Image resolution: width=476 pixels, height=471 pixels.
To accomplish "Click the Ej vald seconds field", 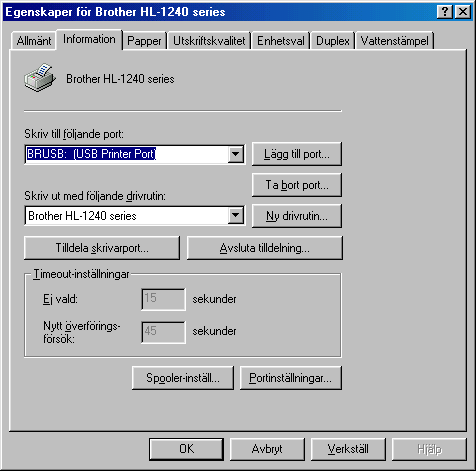I will [163, 299].
